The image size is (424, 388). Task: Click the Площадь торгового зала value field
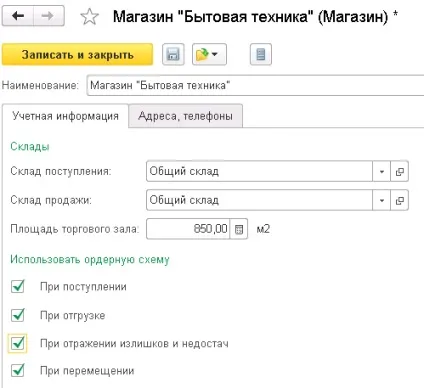tap(188, 229)
